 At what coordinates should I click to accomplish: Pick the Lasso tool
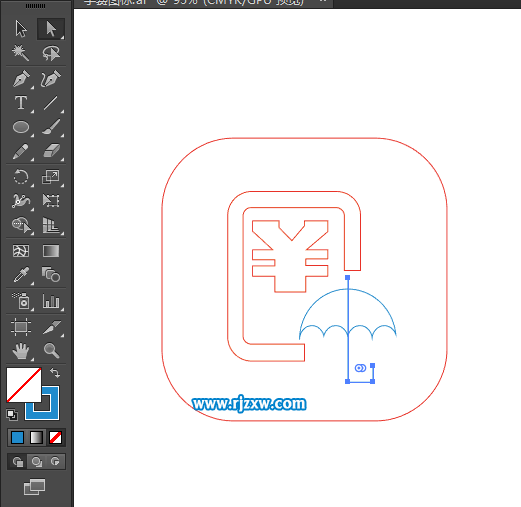[51, 53]
